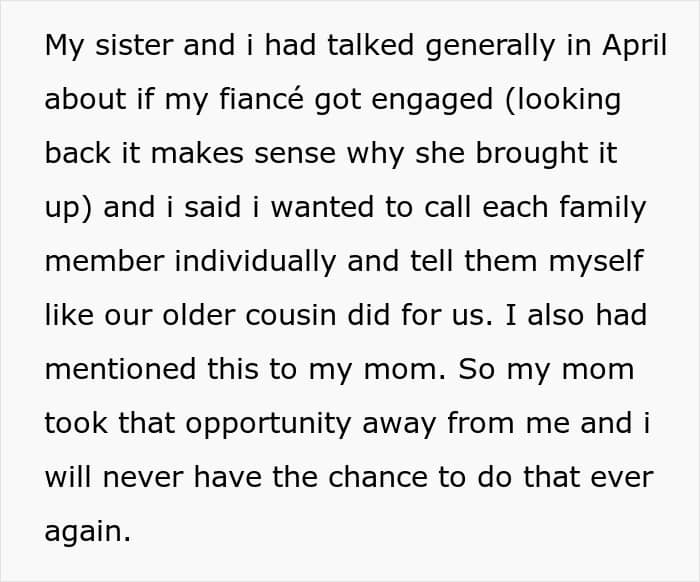
Task: Click the word "cousin" in the paragraph
Action: pos(290,315)
